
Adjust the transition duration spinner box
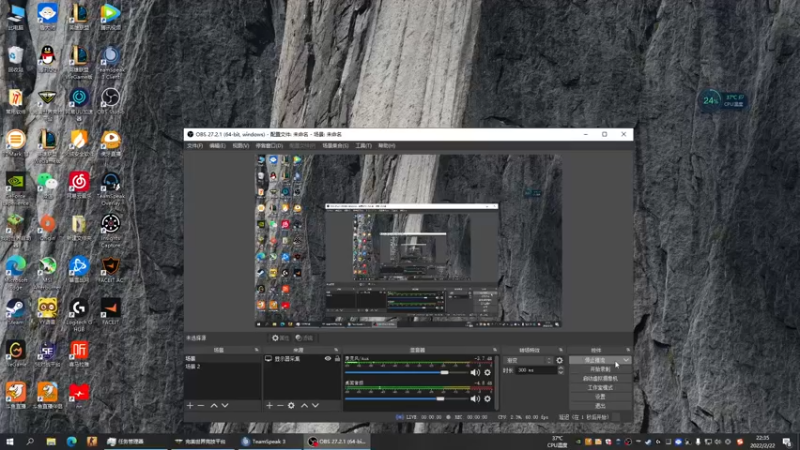pyautogui.click(x=534, y=370)
